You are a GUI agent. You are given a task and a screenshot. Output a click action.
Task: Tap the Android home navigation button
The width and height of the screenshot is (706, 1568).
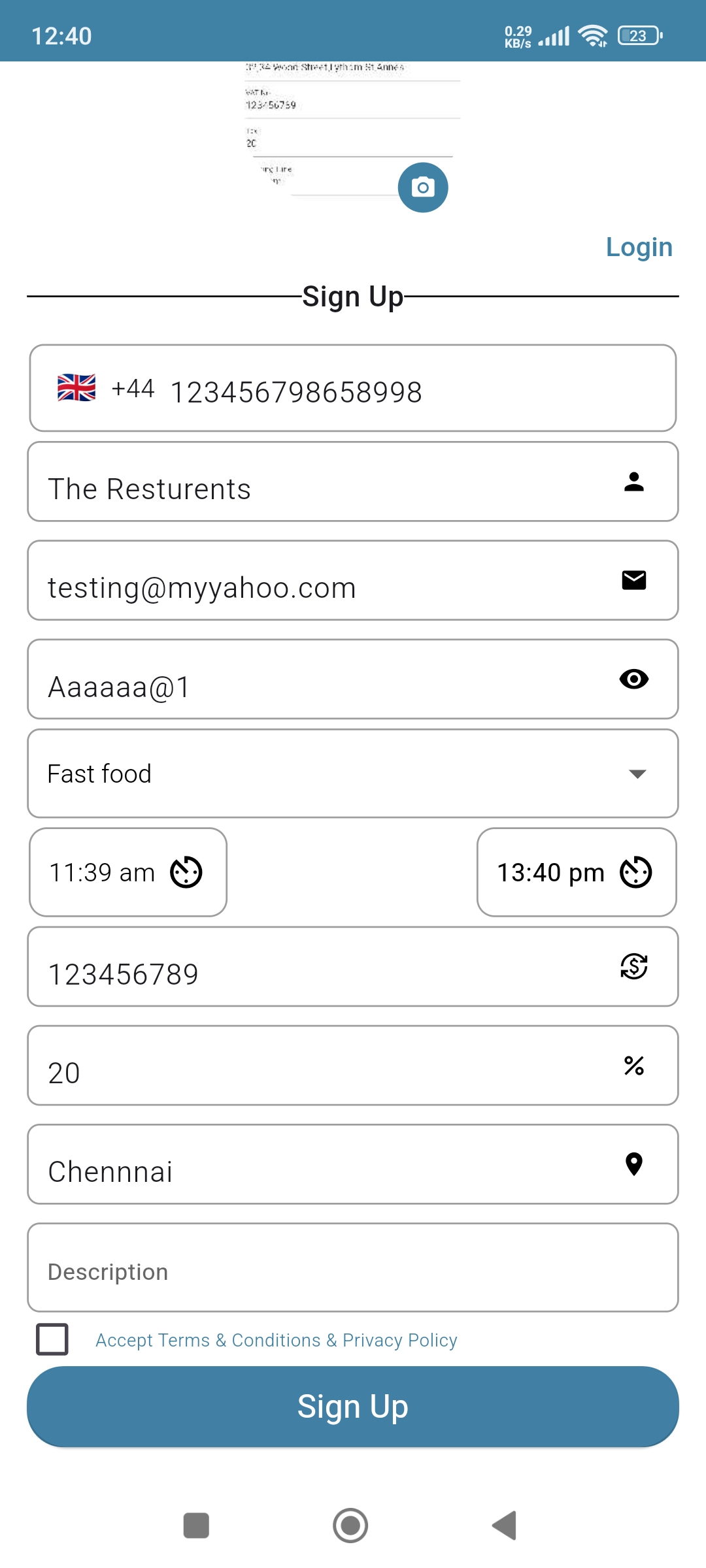pos(350,1526)
